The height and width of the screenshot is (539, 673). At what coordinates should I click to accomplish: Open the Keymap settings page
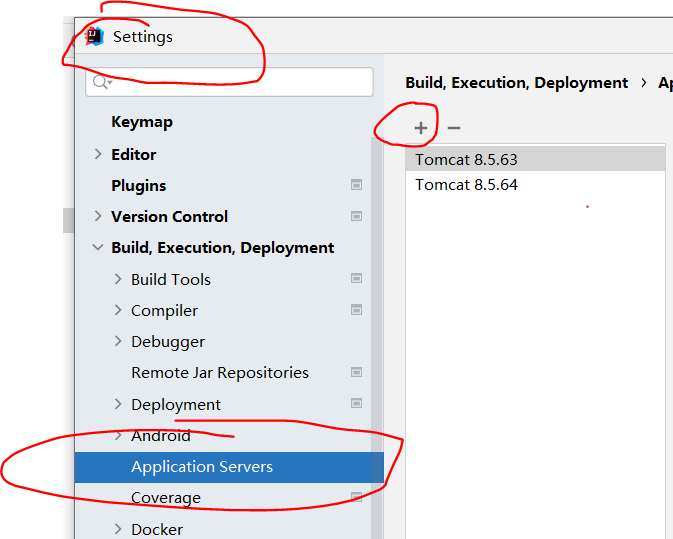point(142,122)
